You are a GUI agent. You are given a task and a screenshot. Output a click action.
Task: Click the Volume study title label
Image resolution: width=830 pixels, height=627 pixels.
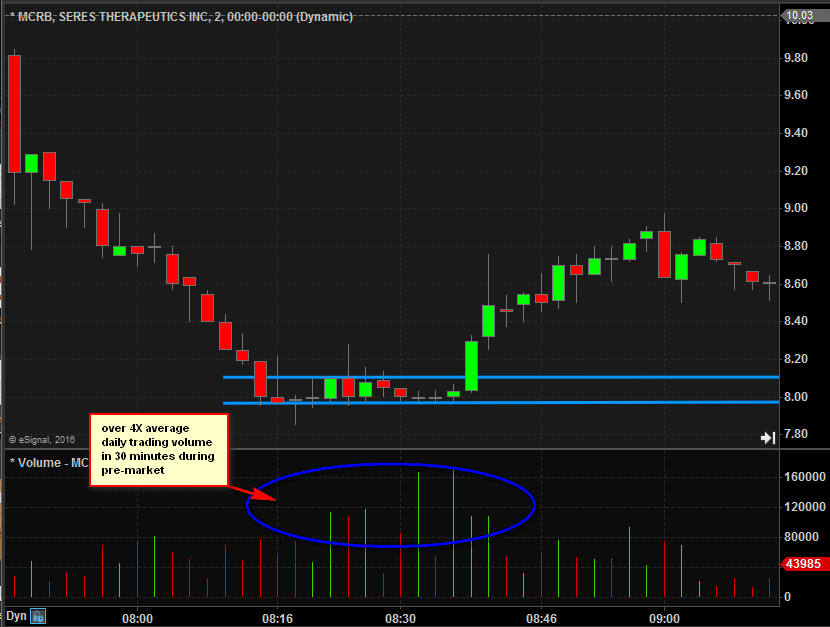click(x=49, y=462)
